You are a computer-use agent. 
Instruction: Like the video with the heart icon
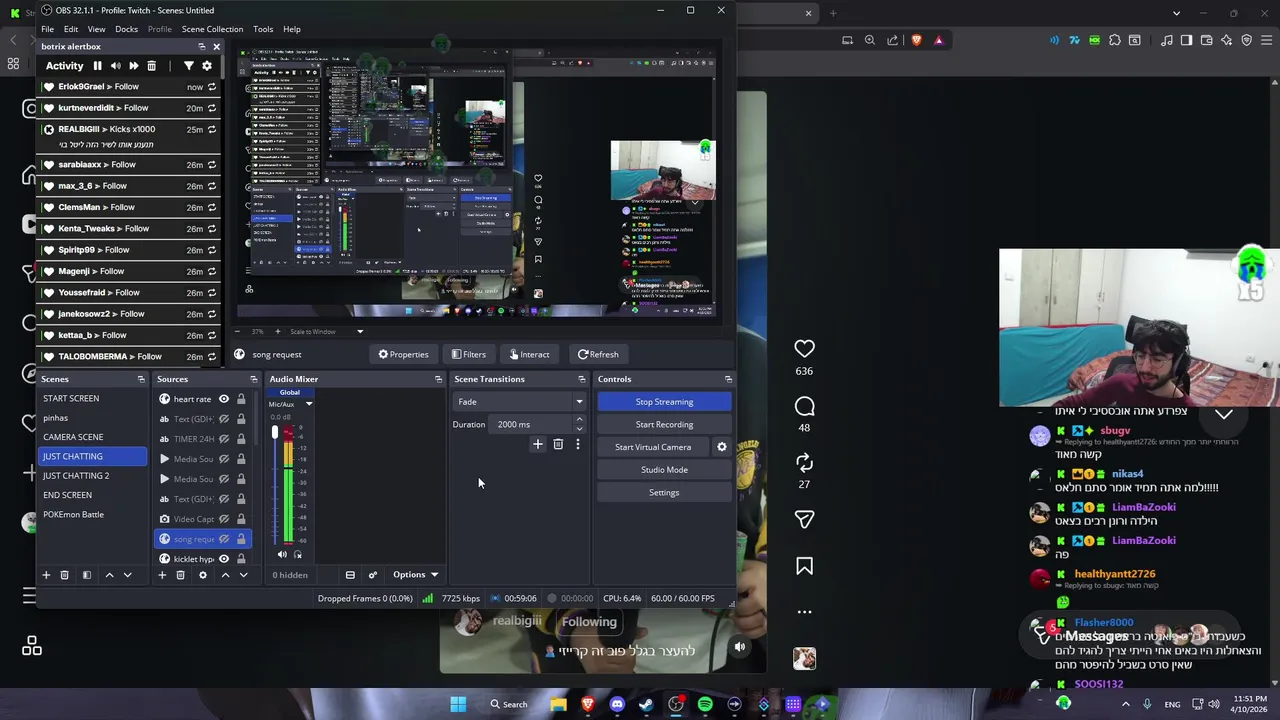[x=804, y=348]
